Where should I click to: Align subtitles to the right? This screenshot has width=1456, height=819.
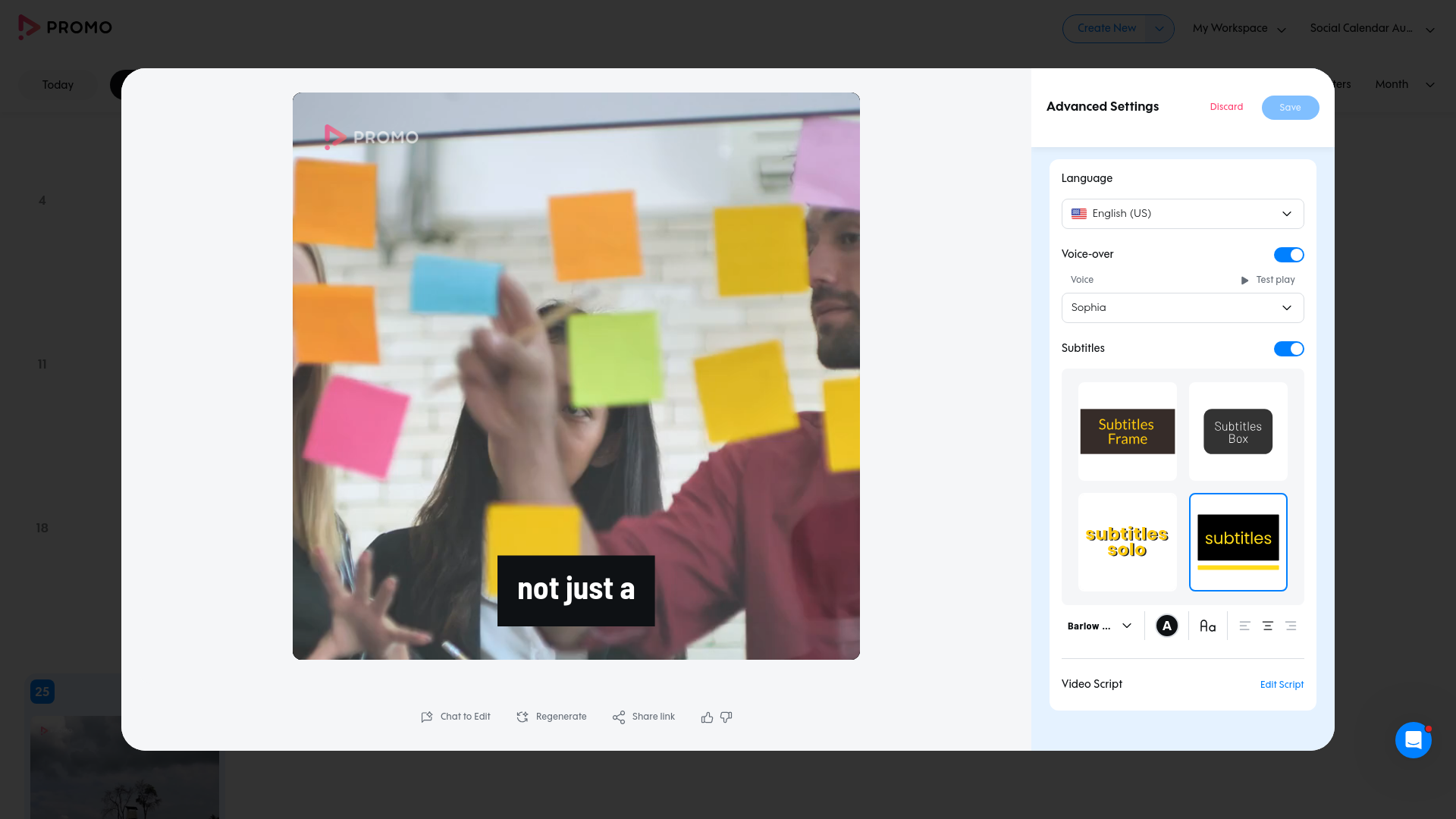click(x=1291, y=626)
